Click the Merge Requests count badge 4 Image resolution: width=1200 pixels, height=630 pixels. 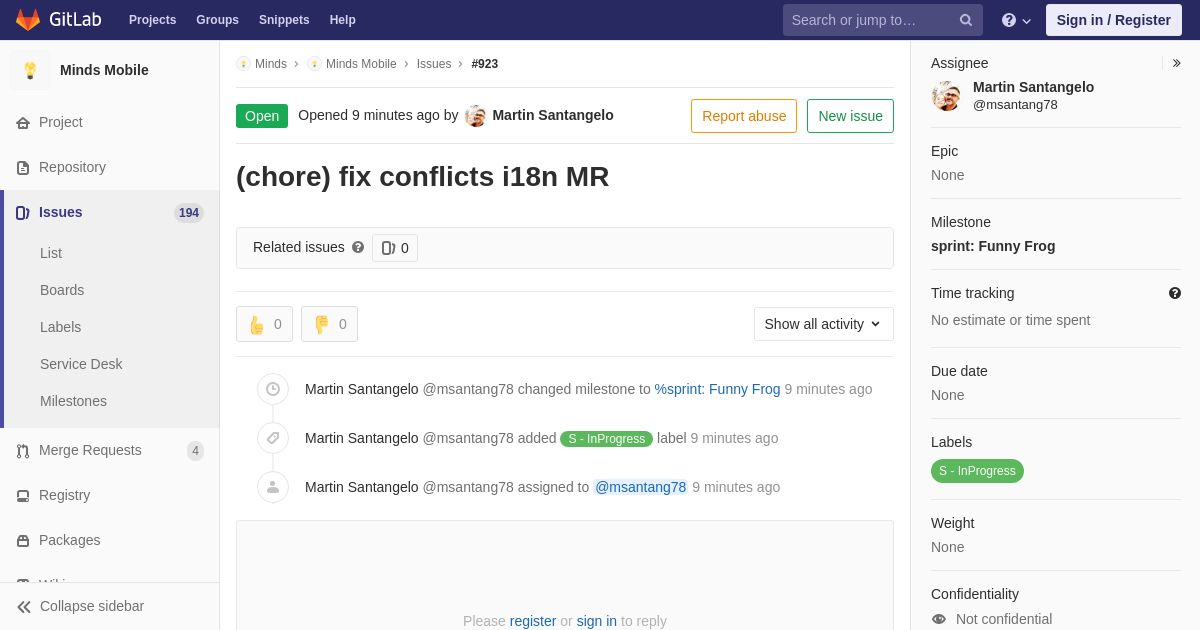(195, 451)
